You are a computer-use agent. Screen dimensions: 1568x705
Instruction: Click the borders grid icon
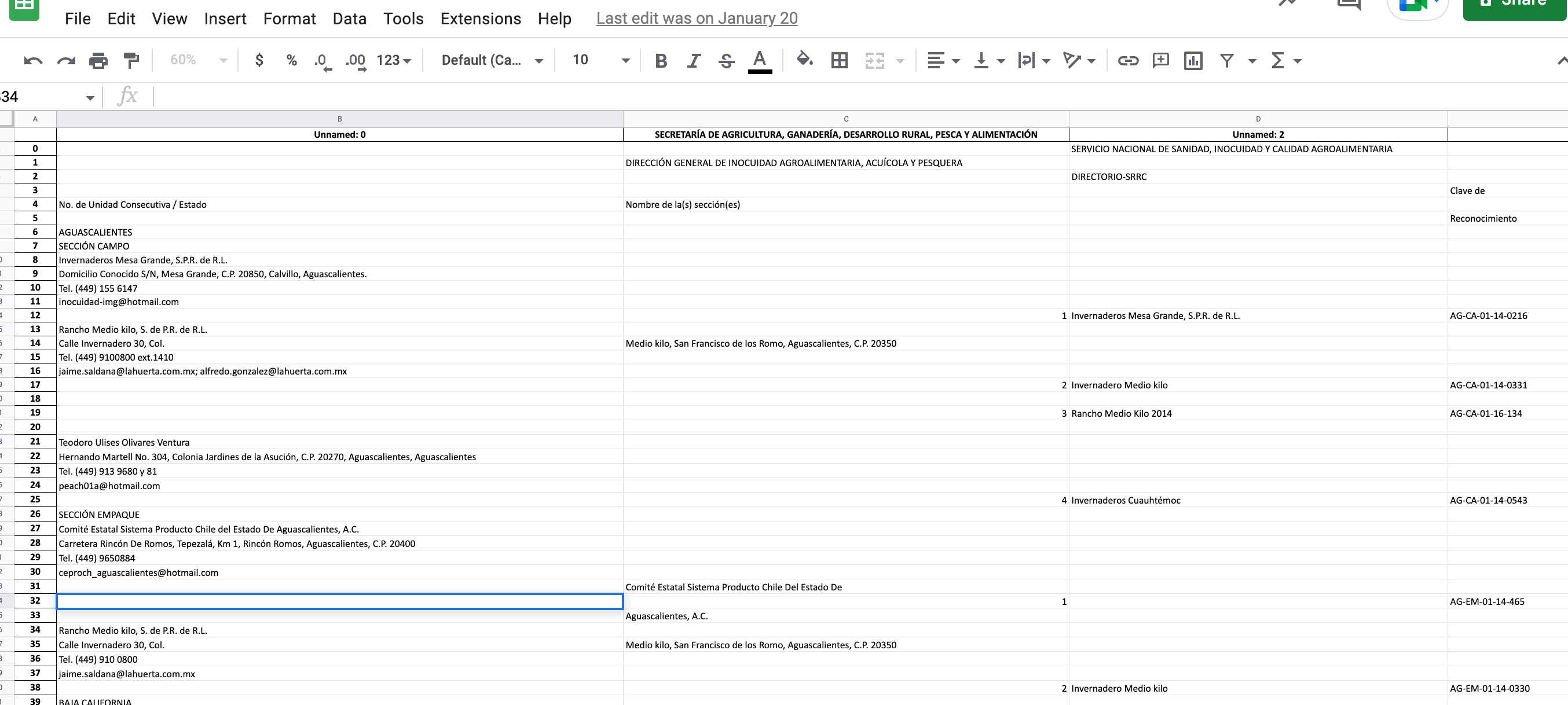839,60
